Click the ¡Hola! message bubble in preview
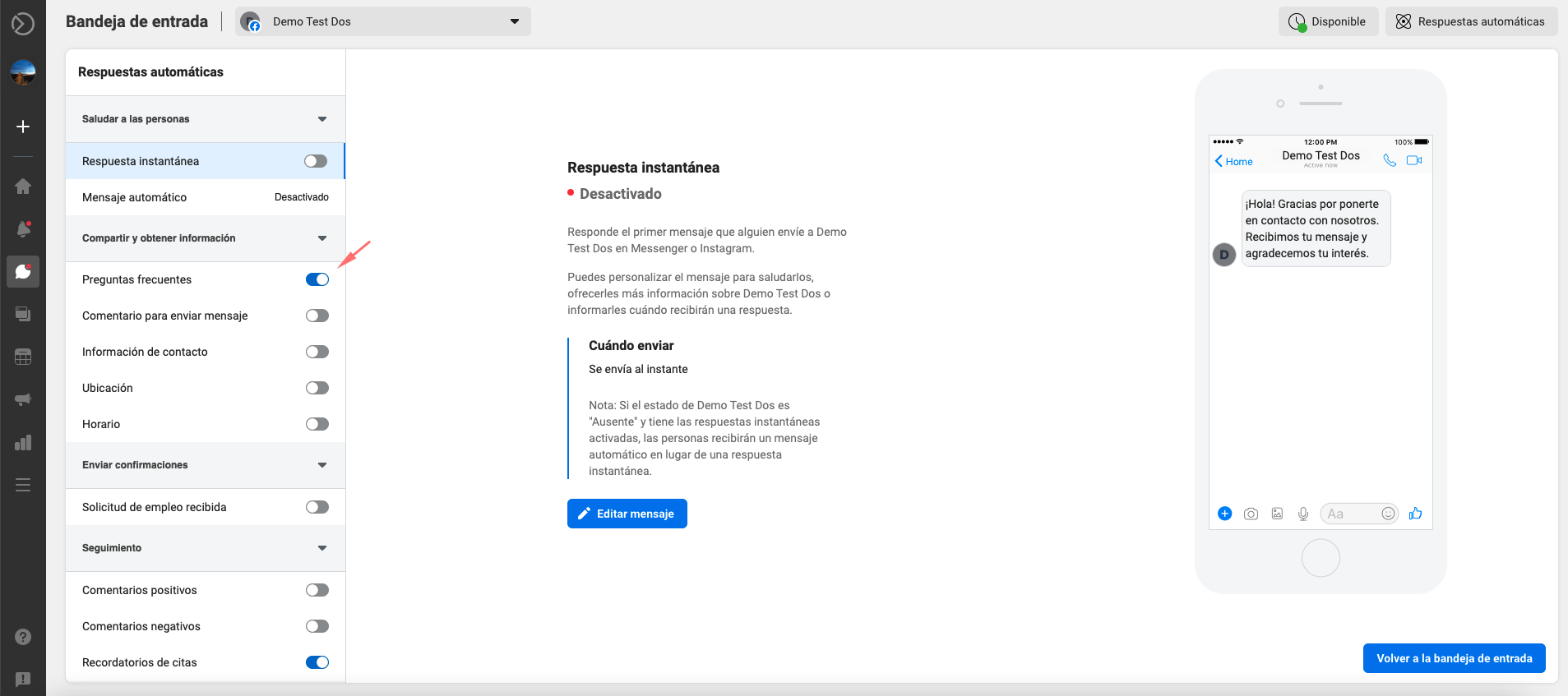 [x=1316, y=228]
